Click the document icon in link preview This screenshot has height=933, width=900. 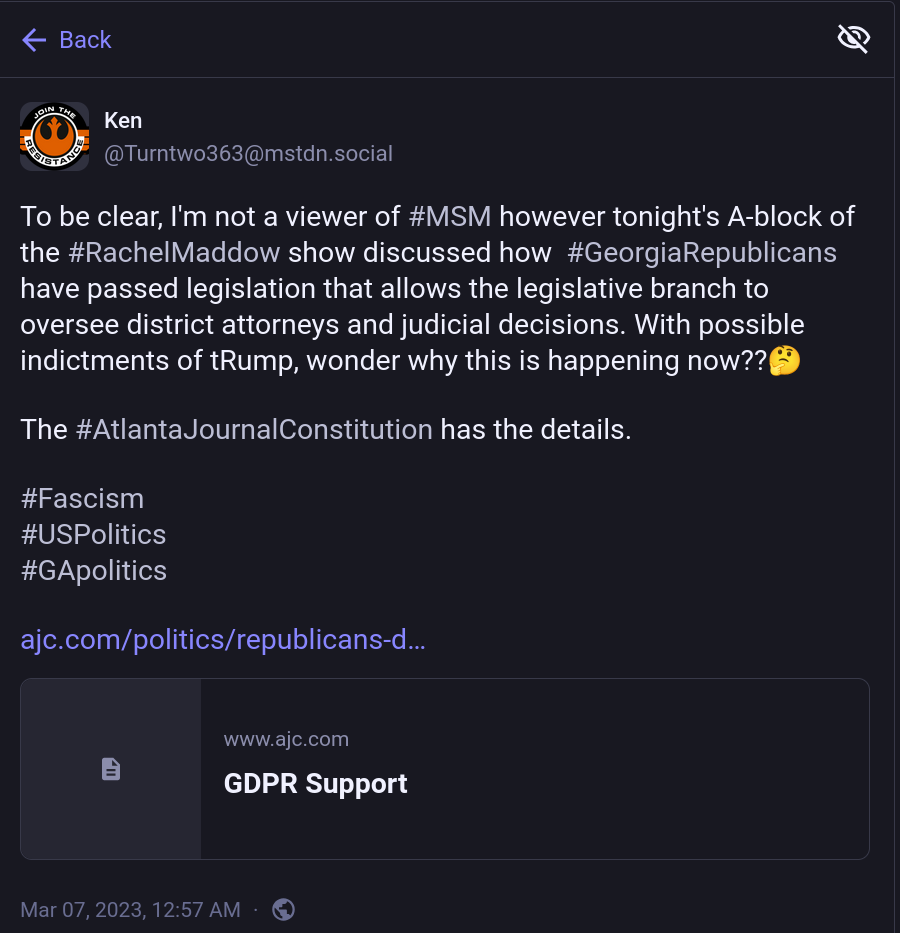[x=111, y=769]
